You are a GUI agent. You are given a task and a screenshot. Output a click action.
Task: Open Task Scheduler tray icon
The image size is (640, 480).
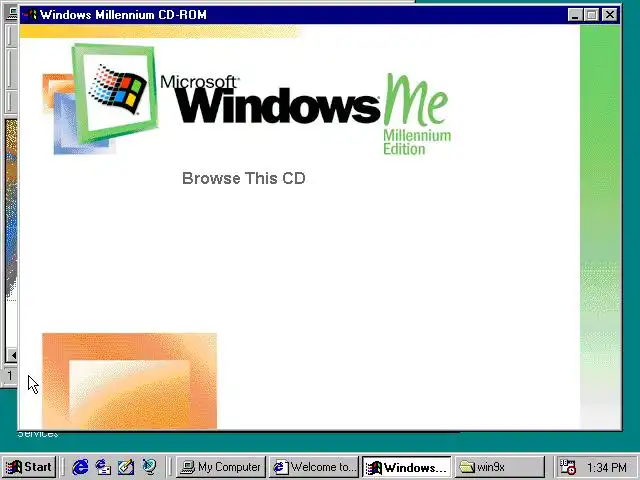567,467
